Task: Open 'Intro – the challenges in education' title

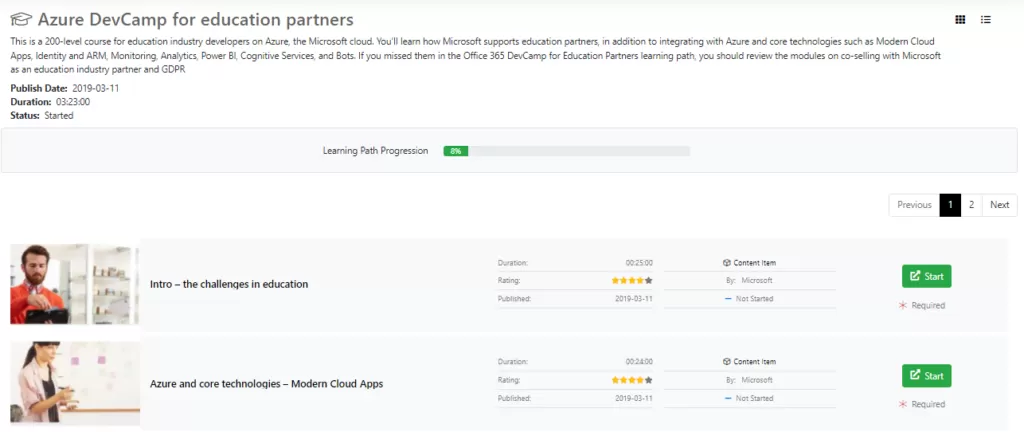Action: [229, 285]
